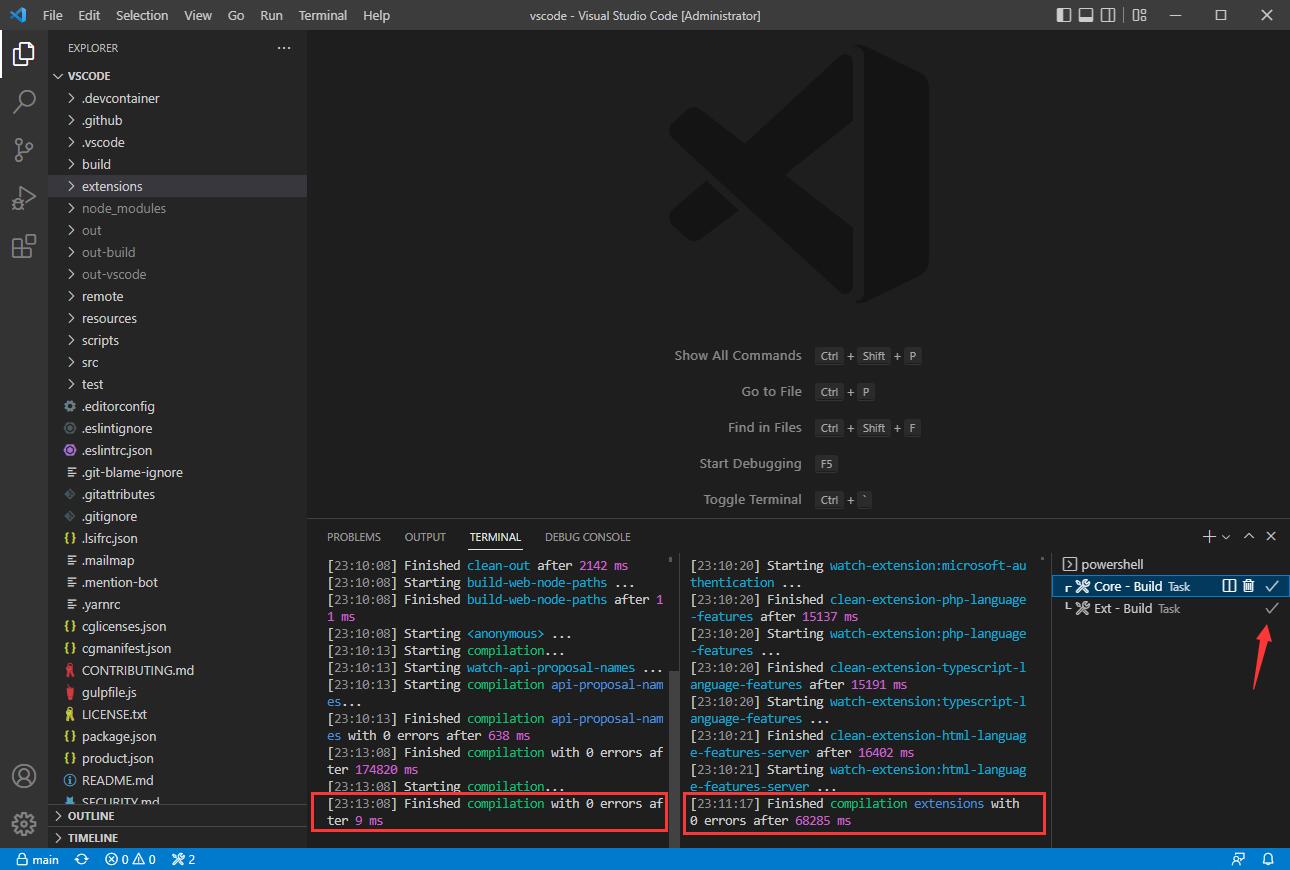
Task: Click the new terminal plus icon
Action: coord(1209,537)
